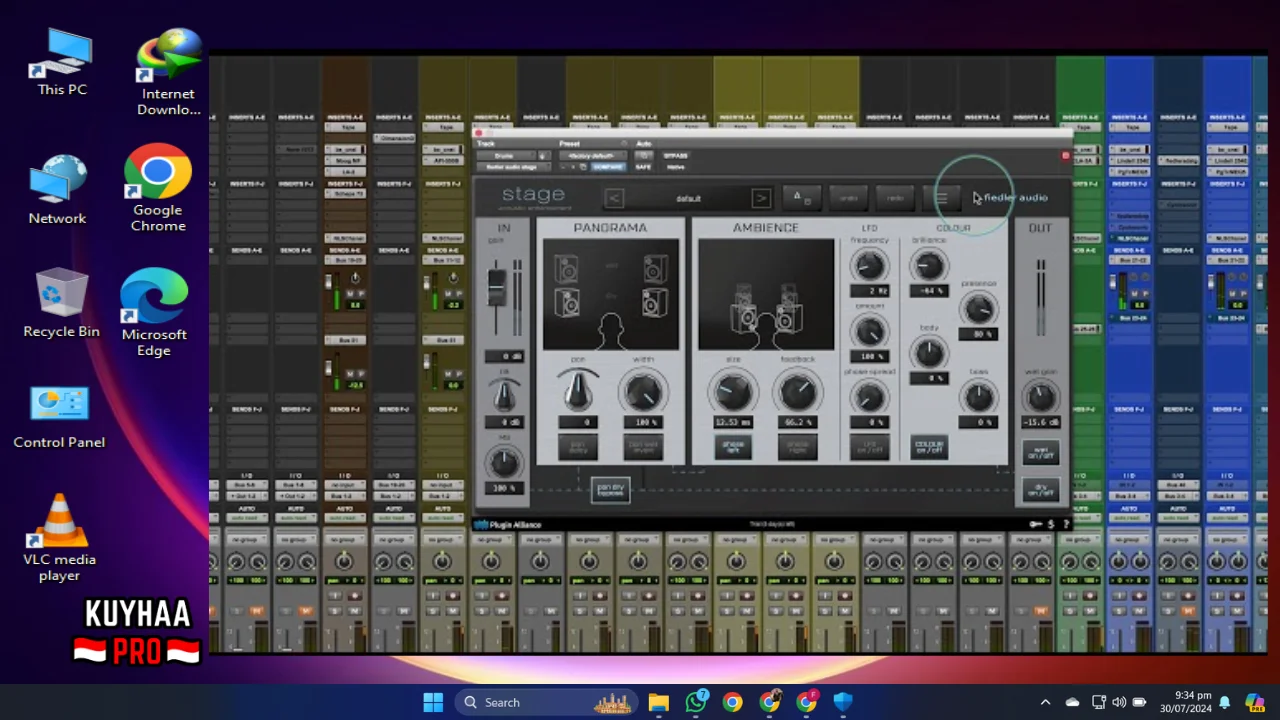Click the LFO amount knob
The width and height of the screenshot is (1280, 720).
(x=869, y=331)
